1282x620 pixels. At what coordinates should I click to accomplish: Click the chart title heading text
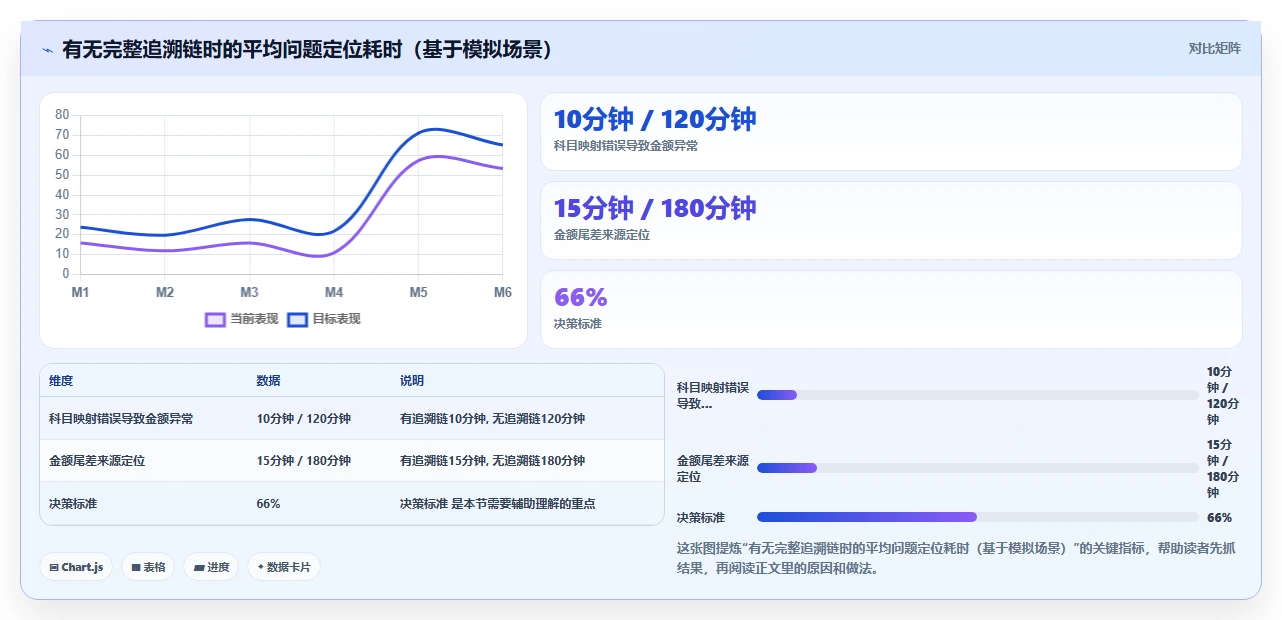pyautogui.click(x=308, y=49)
